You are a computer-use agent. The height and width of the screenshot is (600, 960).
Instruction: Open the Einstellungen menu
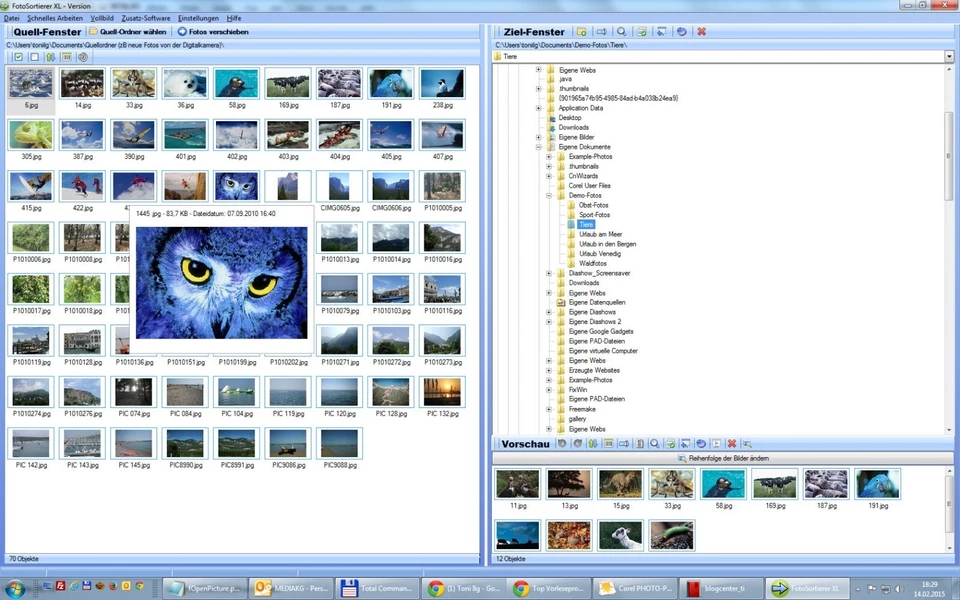(x=198, y=17)
